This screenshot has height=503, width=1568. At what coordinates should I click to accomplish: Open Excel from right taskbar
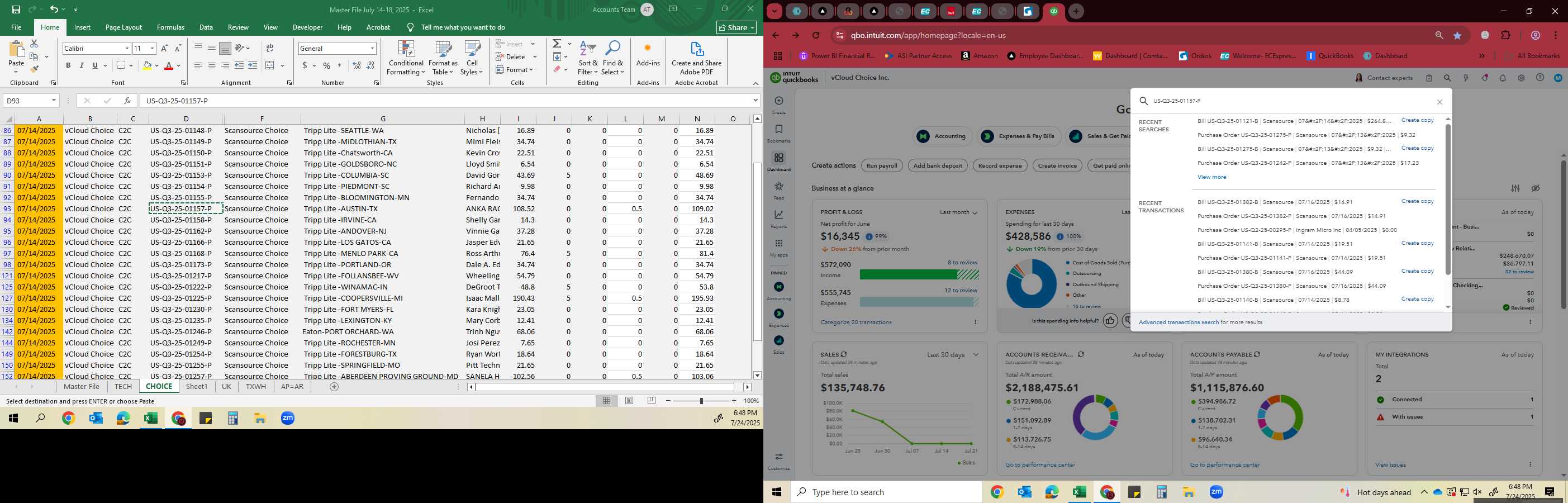click(x=1079, y=492)
